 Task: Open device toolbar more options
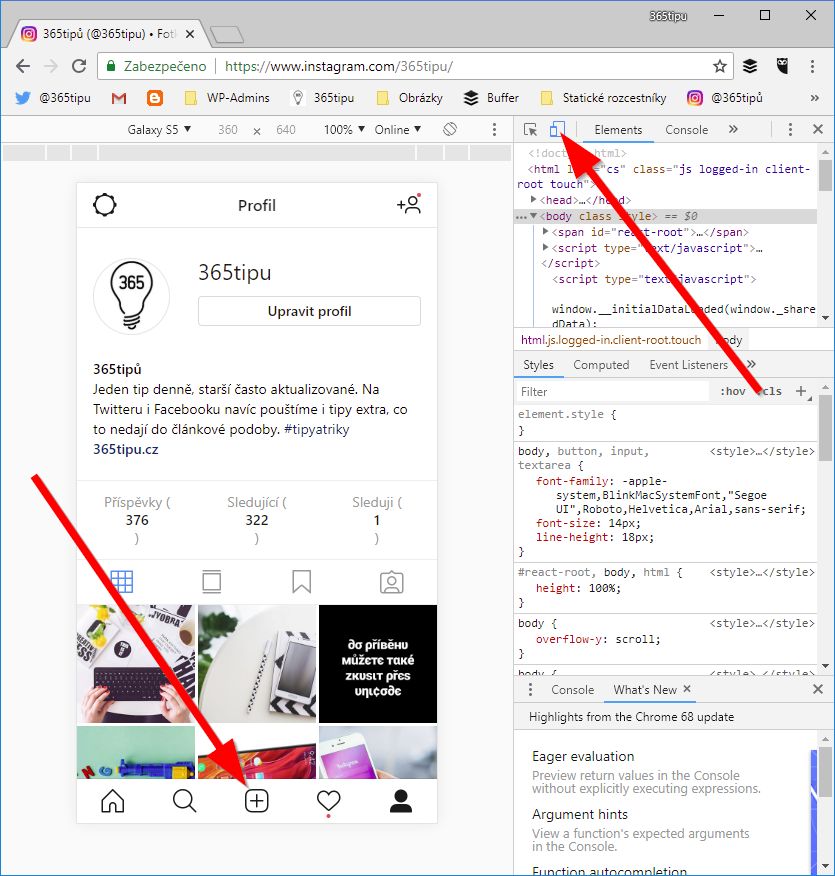point(494,130)
